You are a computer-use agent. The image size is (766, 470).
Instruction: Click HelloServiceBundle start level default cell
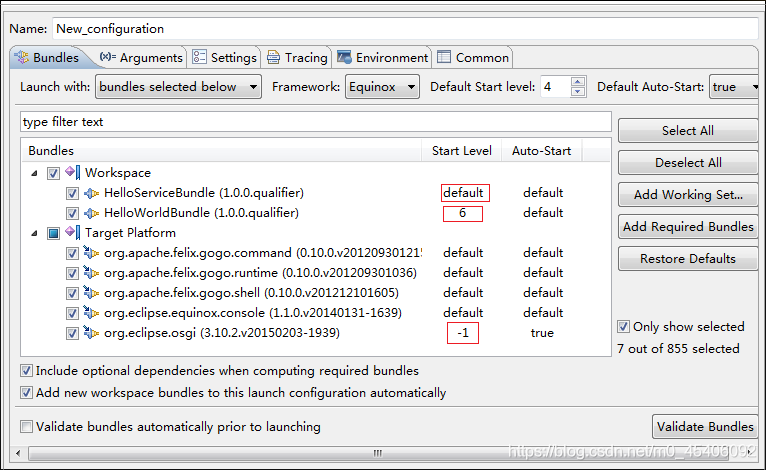[465, 193]
